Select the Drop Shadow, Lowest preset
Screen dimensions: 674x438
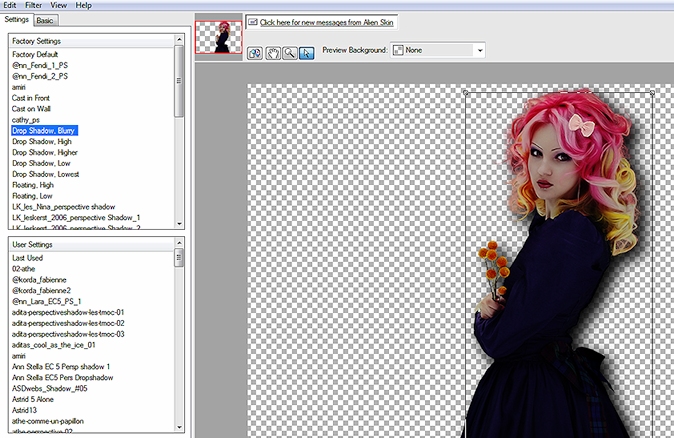pyautogui.click(x=46, y=174)
